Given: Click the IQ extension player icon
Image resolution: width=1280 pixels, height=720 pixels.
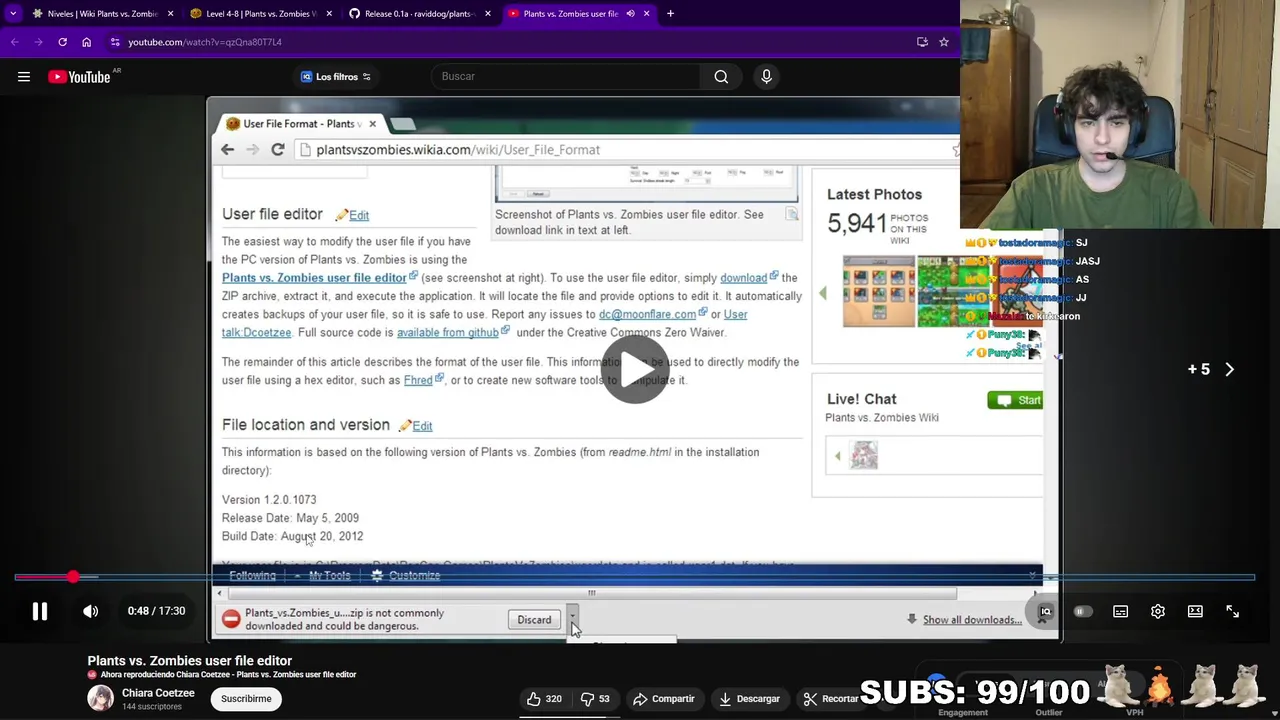Looking at the screenshot, I should click(1045, 612).
